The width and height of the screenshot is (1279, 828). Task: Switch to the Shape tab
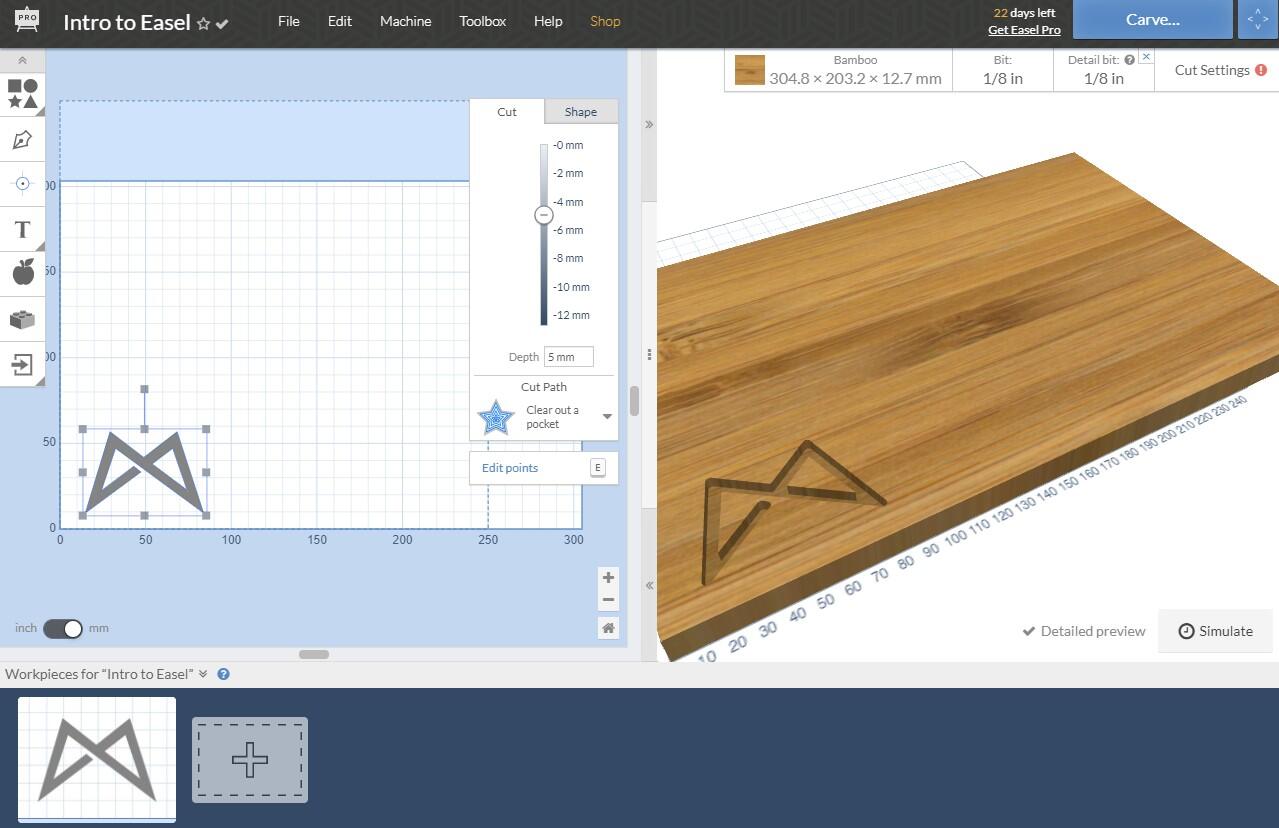(580, 112)
